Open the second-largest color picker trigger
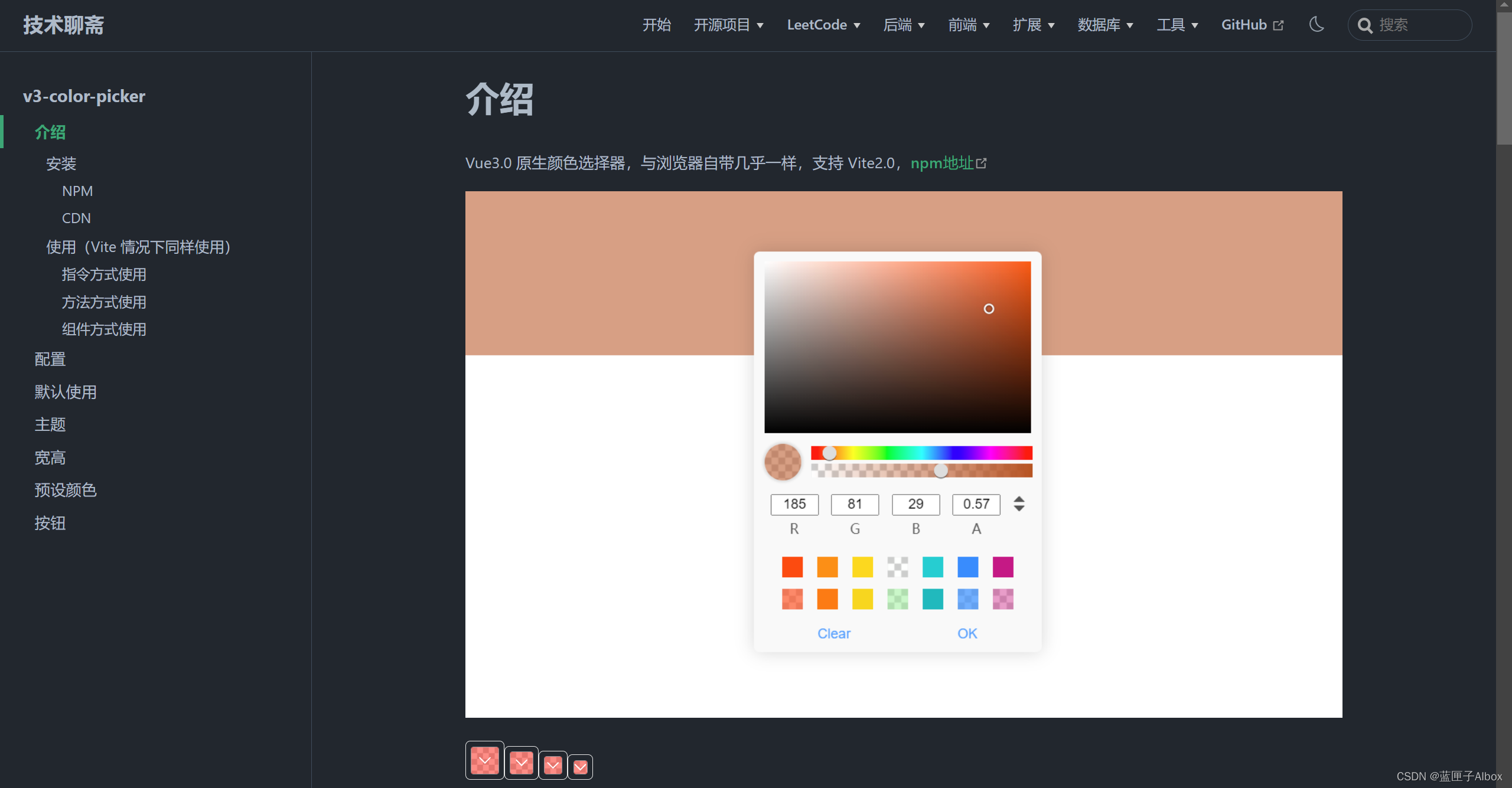The image size is (1512, 788). point(522,763)
